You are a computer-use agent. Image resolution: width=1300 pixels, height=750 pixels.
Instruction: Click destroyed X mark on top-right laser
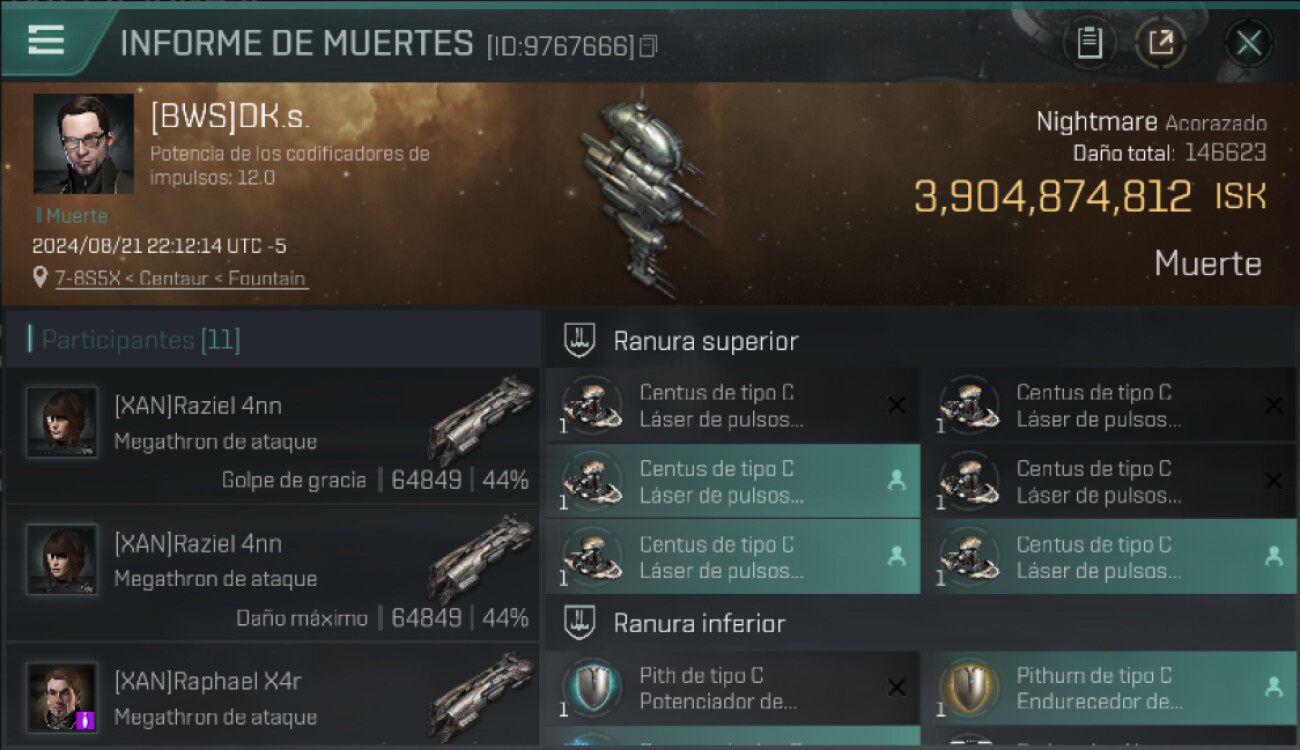click(1273, 405)
